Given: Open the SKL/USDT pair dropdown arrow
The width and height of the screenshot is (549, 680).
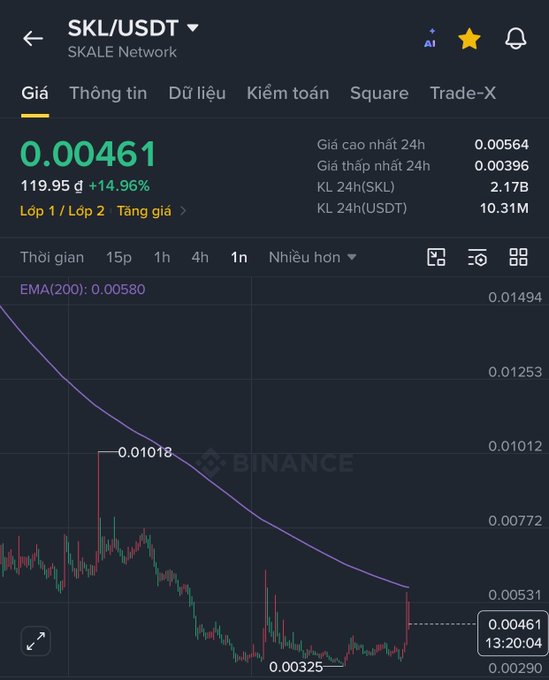Looking at the screenshot, I should pos(193,28).
